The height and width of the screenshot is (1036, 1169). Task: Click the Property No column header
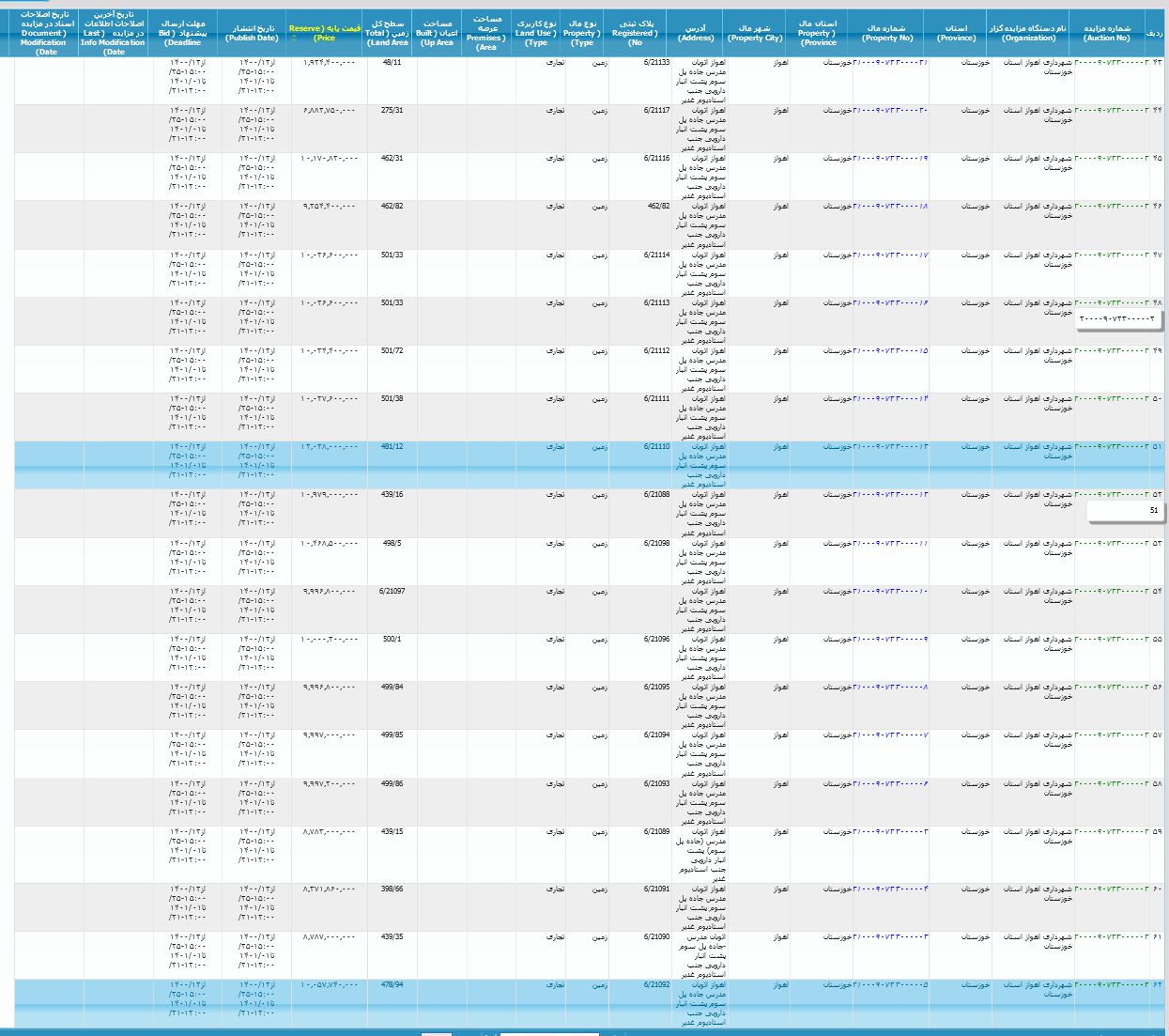[x=886, y=33]
